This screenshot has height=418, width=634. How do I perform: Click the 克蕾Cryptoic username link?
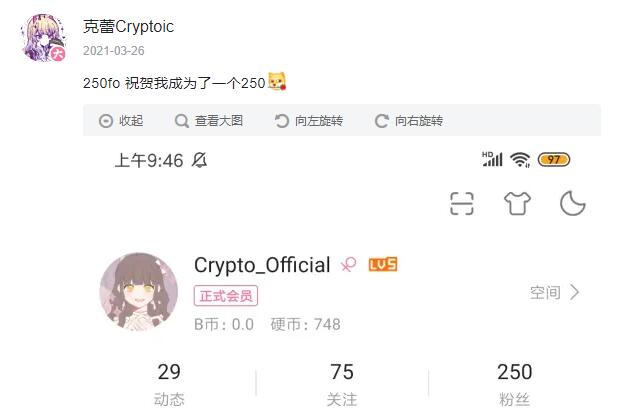tap(129, 27)
